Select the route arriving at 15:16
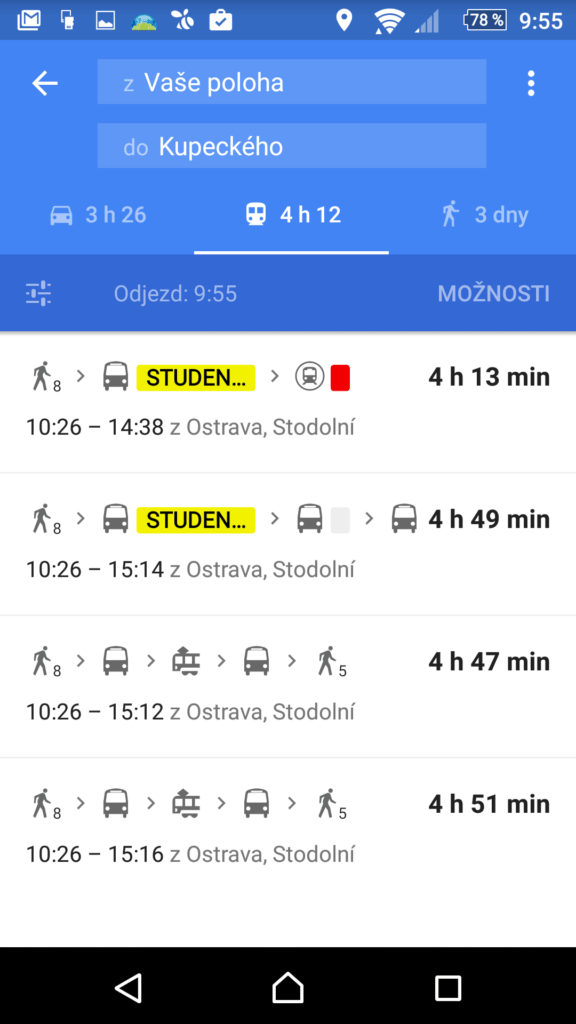 pyautogui.click(x=288, y=828)
